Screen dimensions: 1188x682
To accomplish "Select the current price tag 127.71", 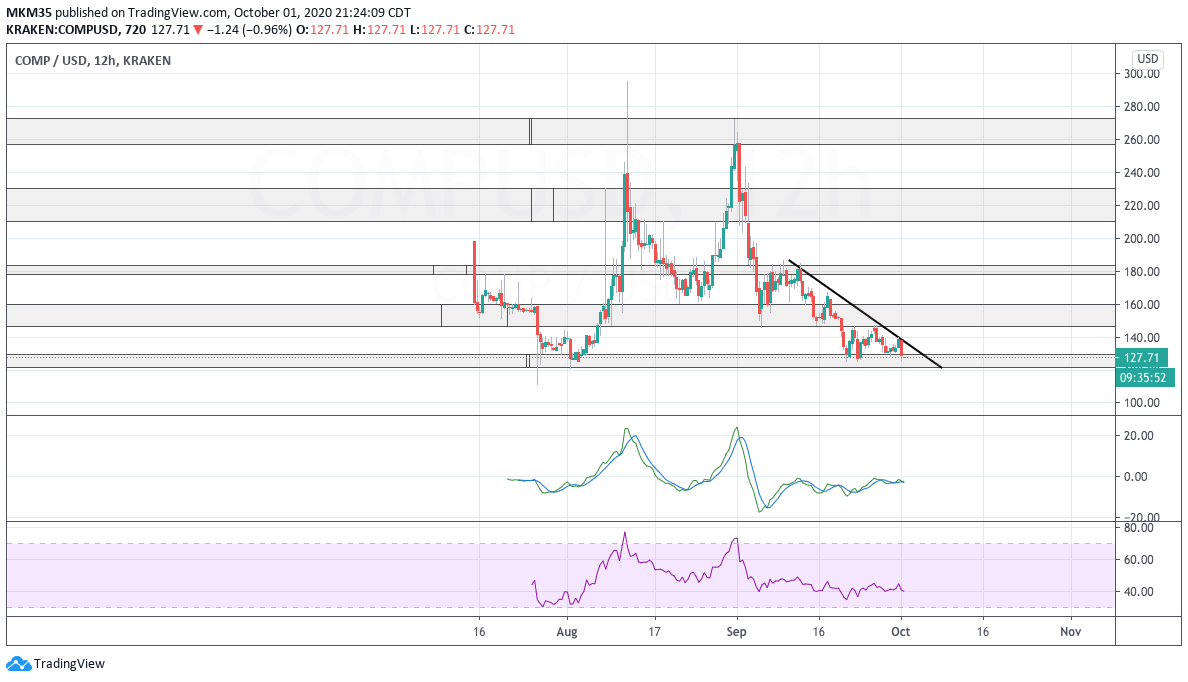I will [1141, 358].
